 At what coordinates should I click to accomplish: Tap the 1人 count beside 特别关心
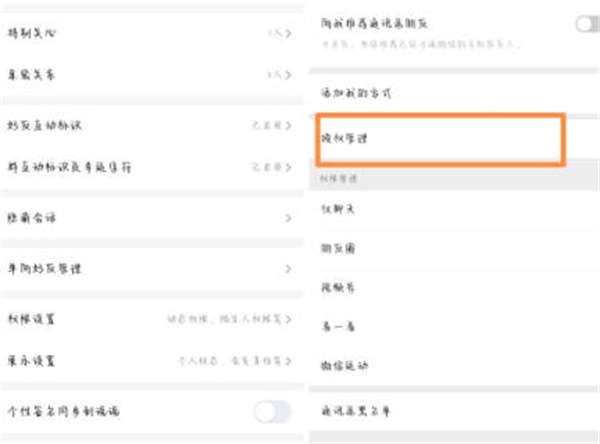coord(273,33)
